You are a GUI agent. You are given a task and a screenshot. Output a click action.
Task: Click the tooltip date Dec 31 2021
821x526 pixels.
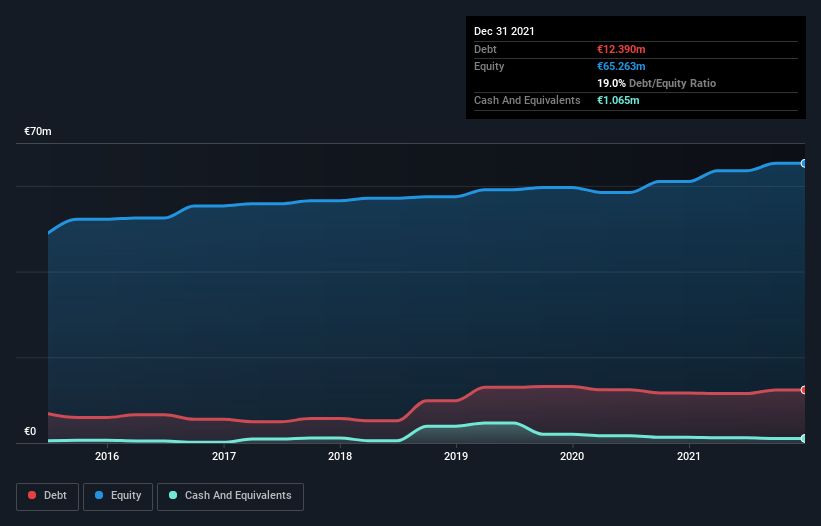[504, 31]
